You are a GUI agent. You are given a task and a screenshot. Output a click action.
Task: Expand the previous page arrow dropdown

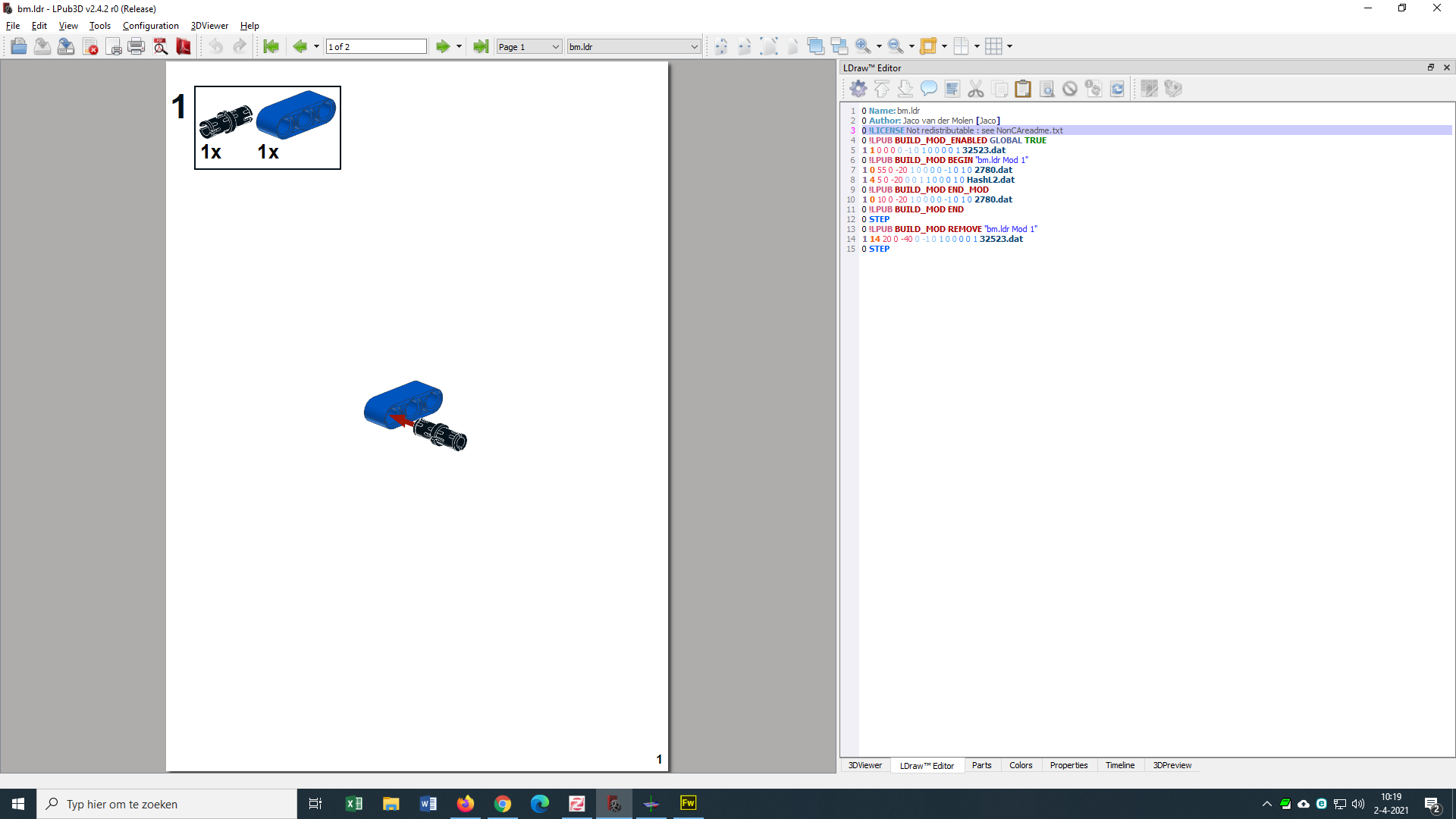tap(316, 46)
